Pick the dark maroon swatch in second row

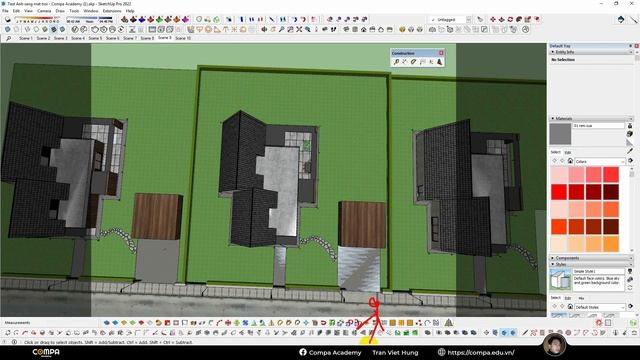click(611, 192)
